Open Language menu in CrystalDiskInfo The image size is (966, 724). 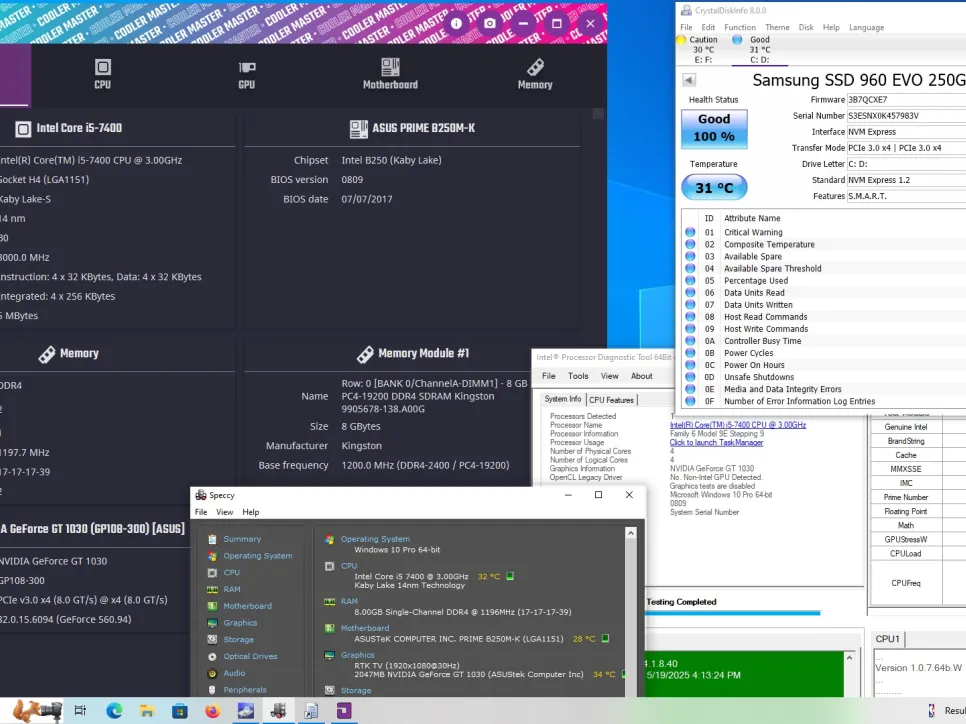tap(866, 27)
